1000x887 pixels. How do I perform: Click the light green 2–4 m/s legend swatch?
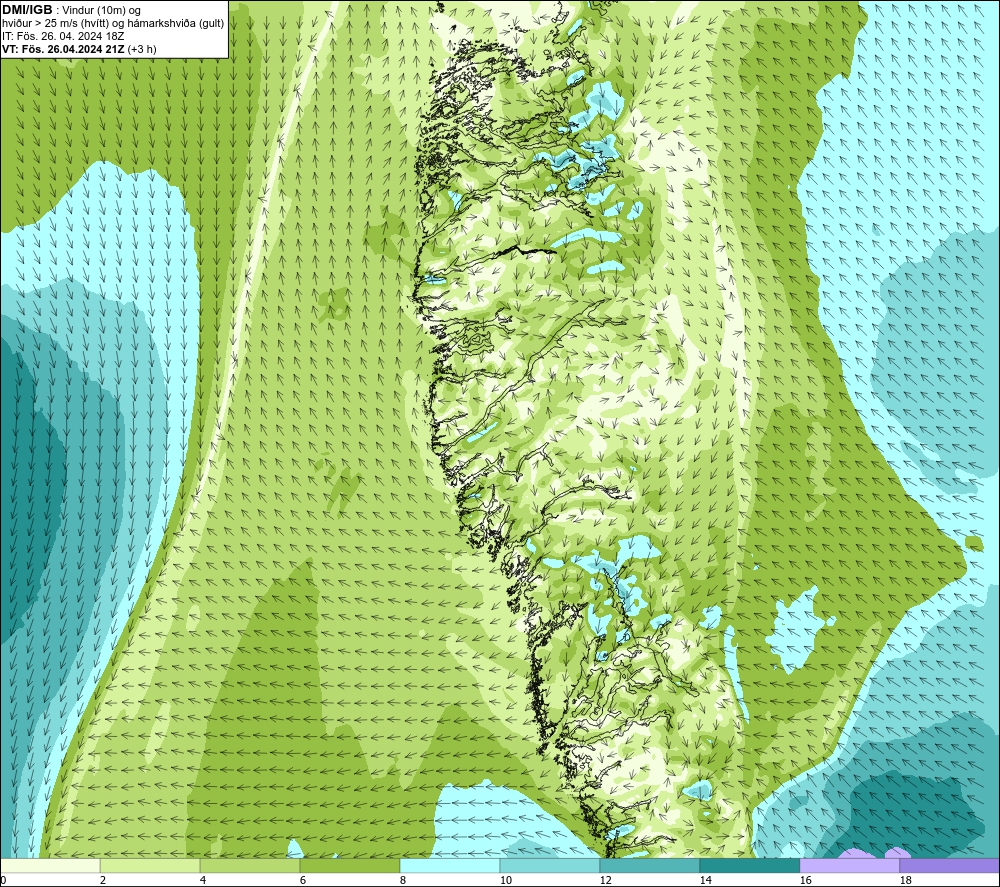(150, 865)
